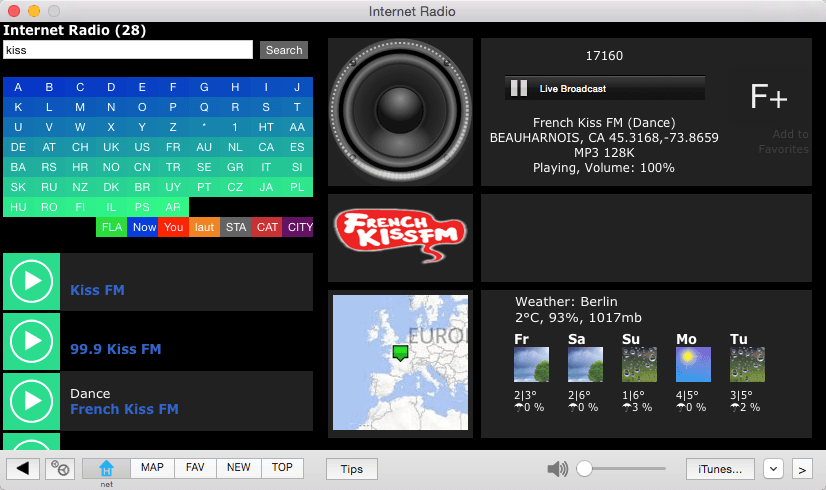Filter stations by letter A
Screen dimensions: 826x490
(x=18, y=87)
